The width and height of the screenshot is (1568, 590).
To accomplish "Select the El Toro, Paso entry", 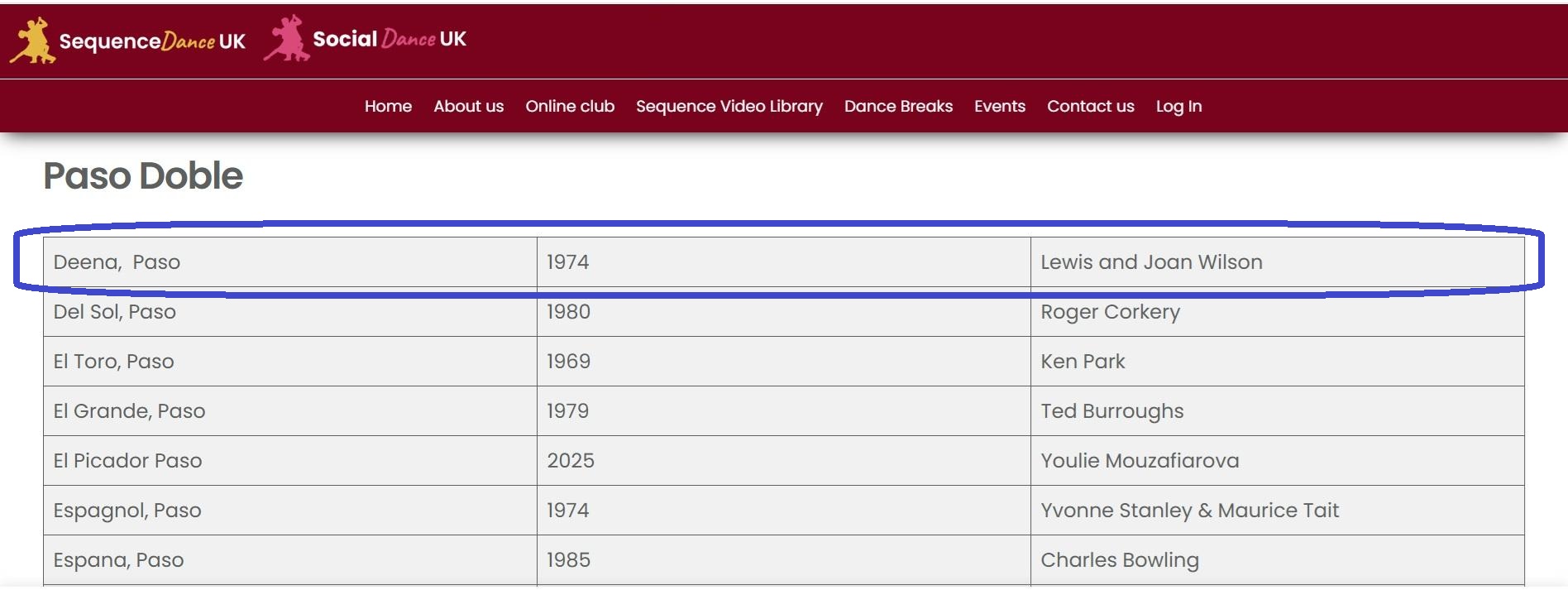I will pyautogui.click(x=113, y=362).
